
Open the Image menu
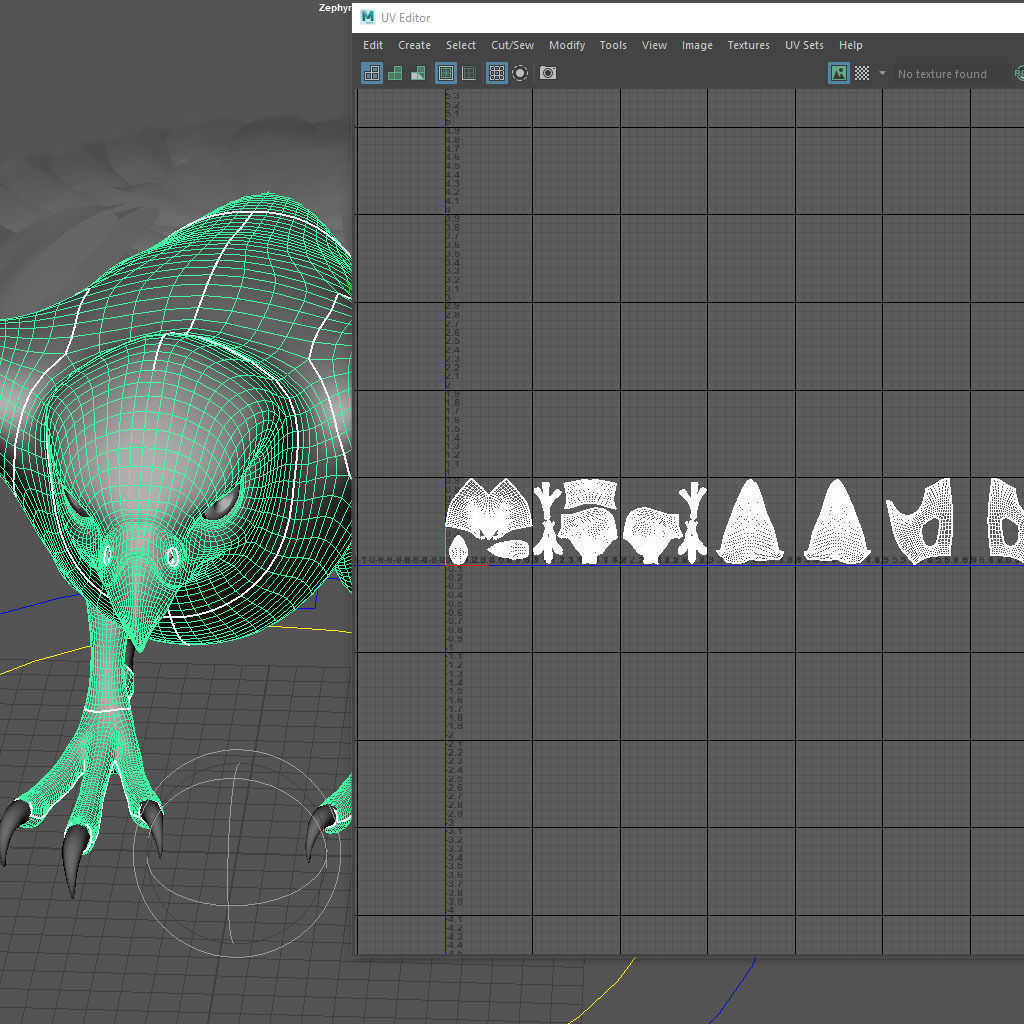click(x=697, y=45)
